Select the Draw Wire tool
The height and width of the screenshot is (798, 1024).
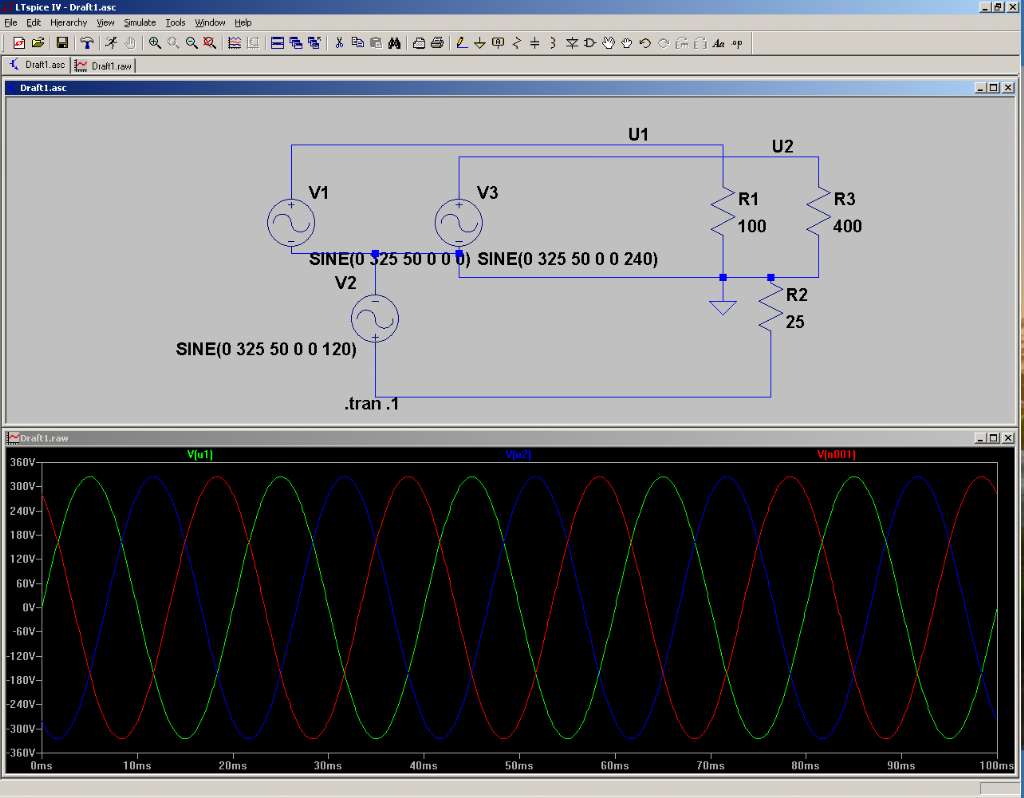click(461, 43)
